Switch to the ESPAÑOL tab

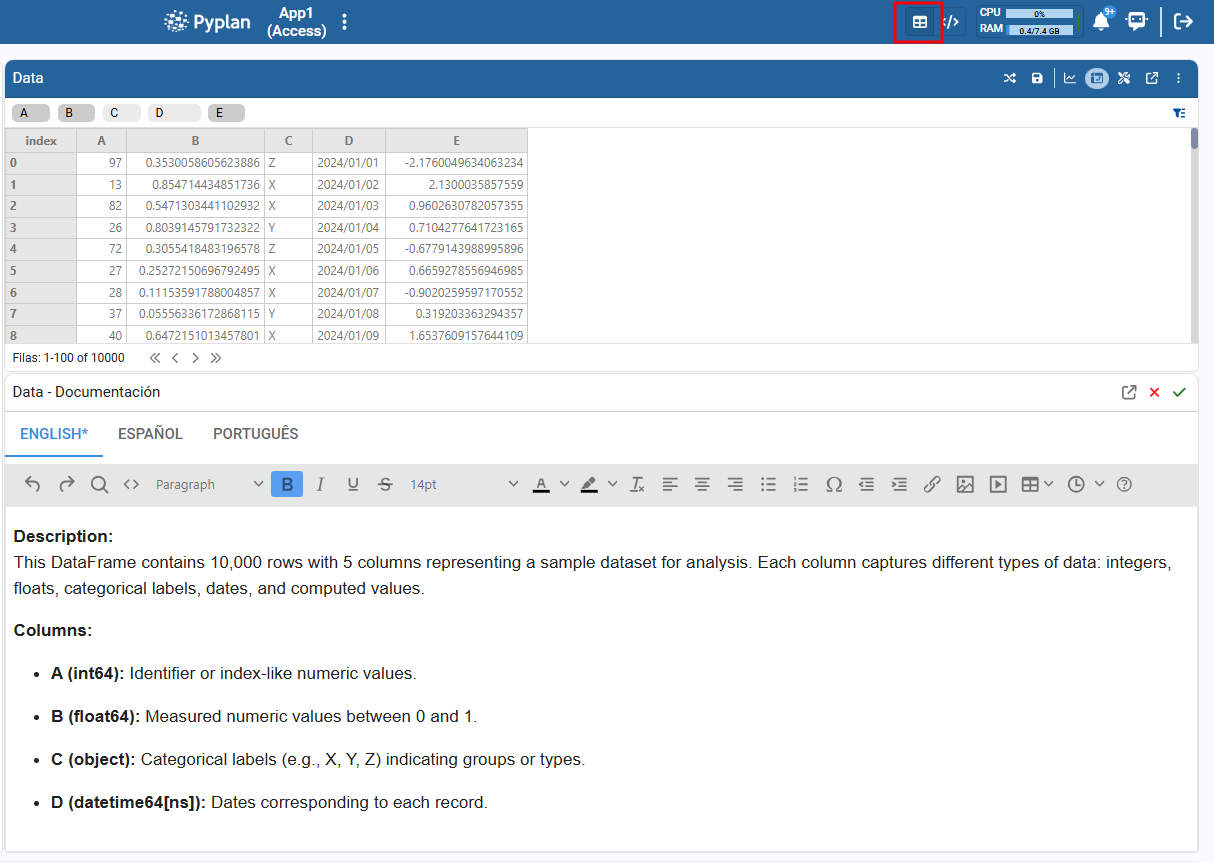pyautogui.click(x=150, y=434)
